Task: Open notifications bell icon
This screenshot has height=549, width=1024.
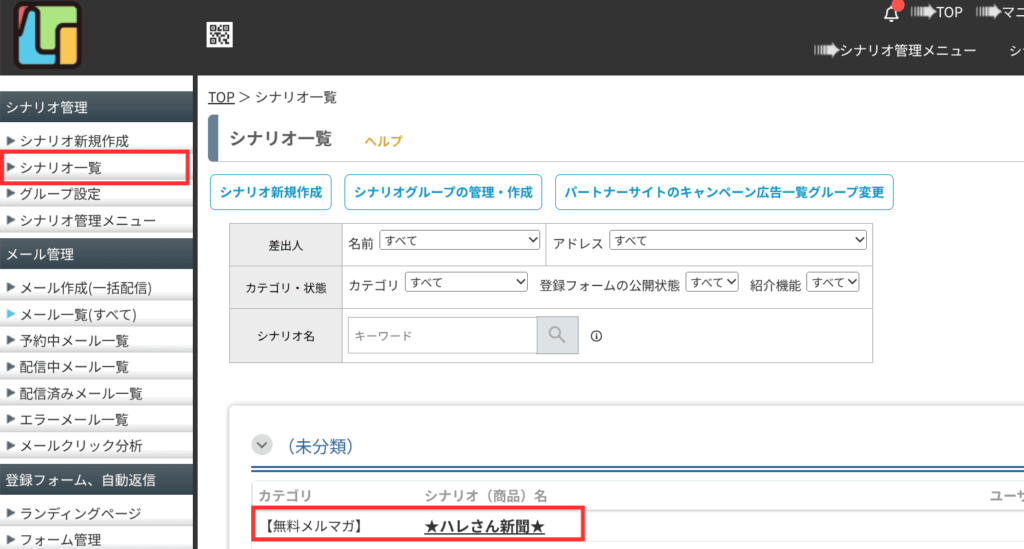Action: [891, 13]
